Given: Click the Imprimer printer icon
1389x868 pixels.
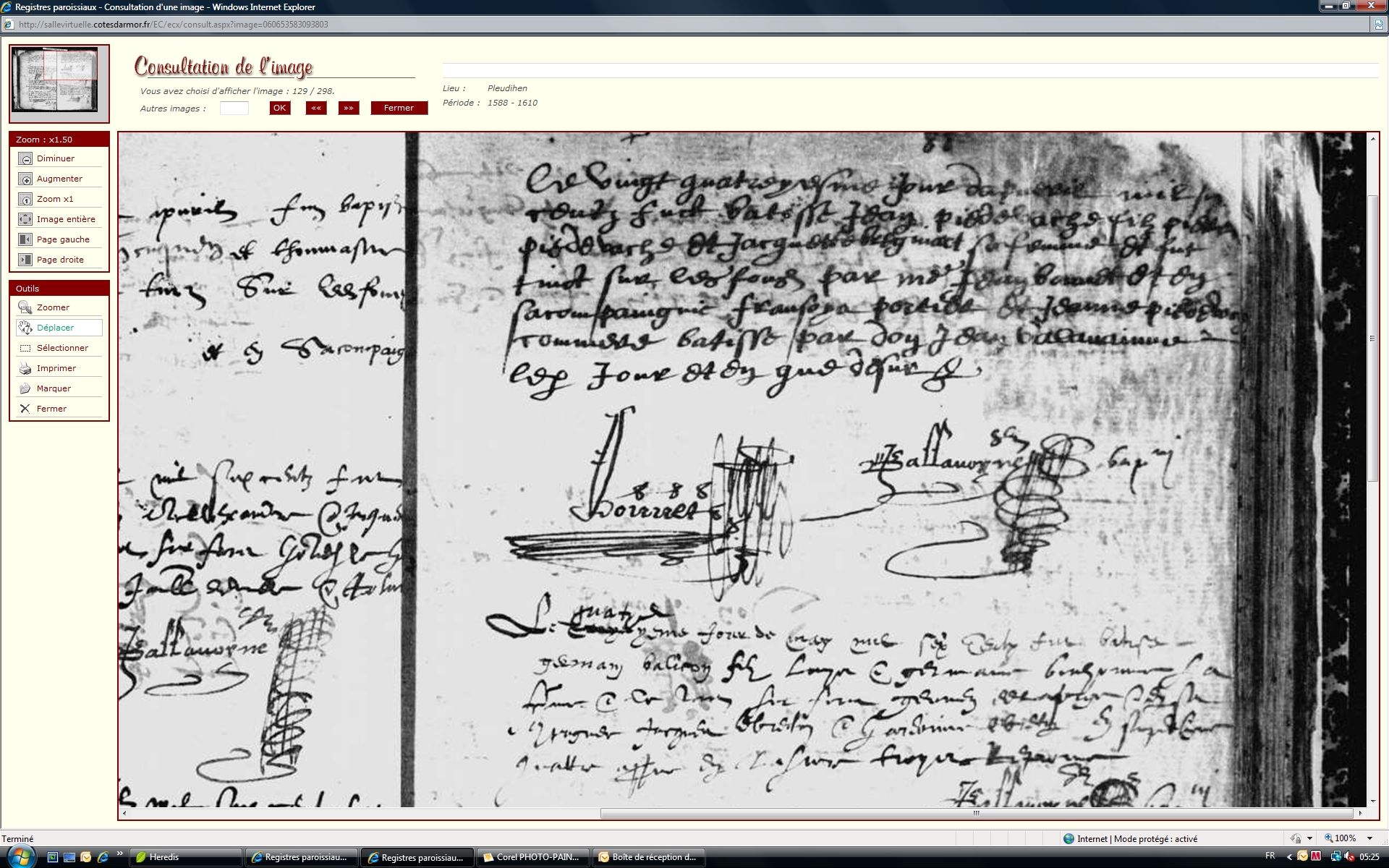Looking at the screenshot, I should pyautogui.click(x=25, y=368).
